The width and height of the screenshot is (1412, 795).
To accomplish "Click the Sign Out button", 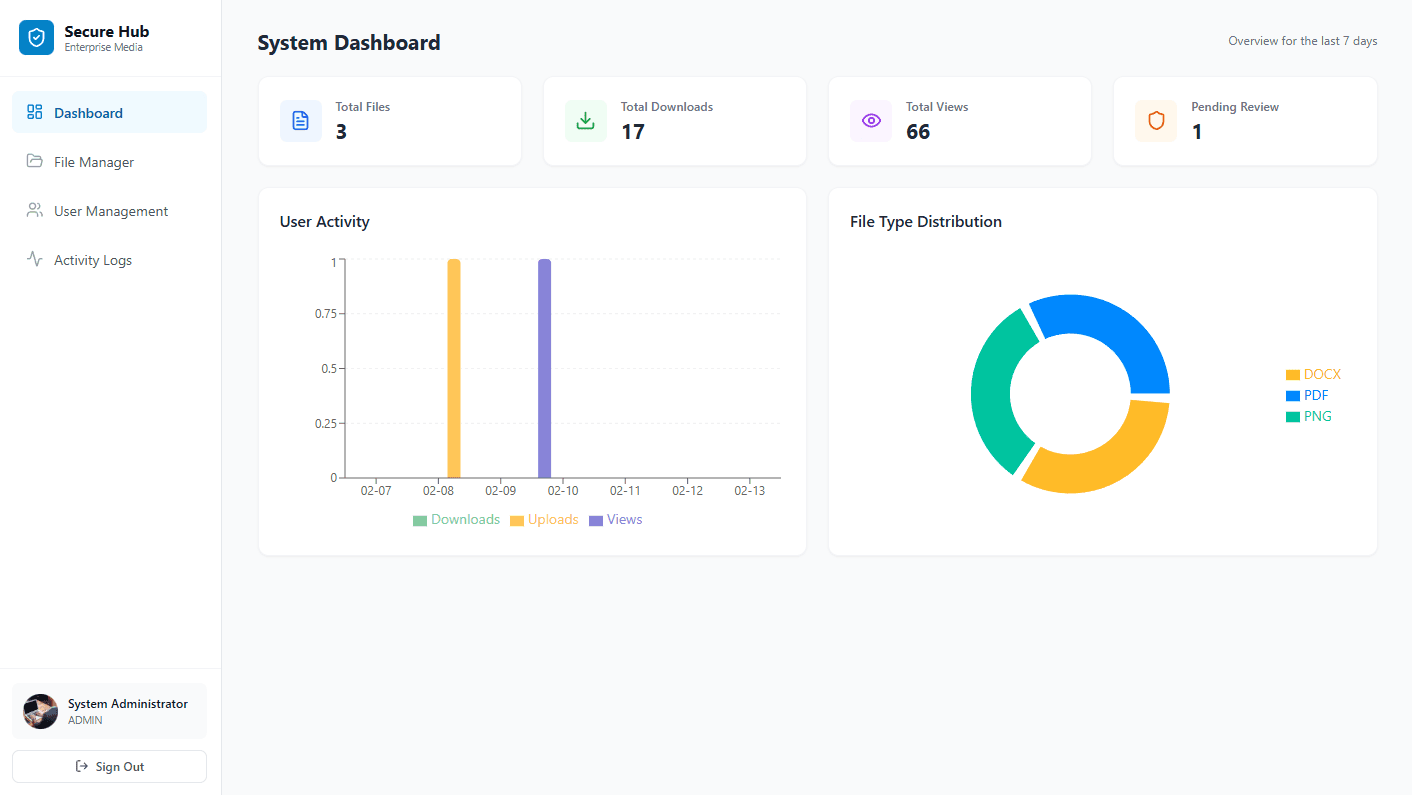I will [x=109, y=766].
